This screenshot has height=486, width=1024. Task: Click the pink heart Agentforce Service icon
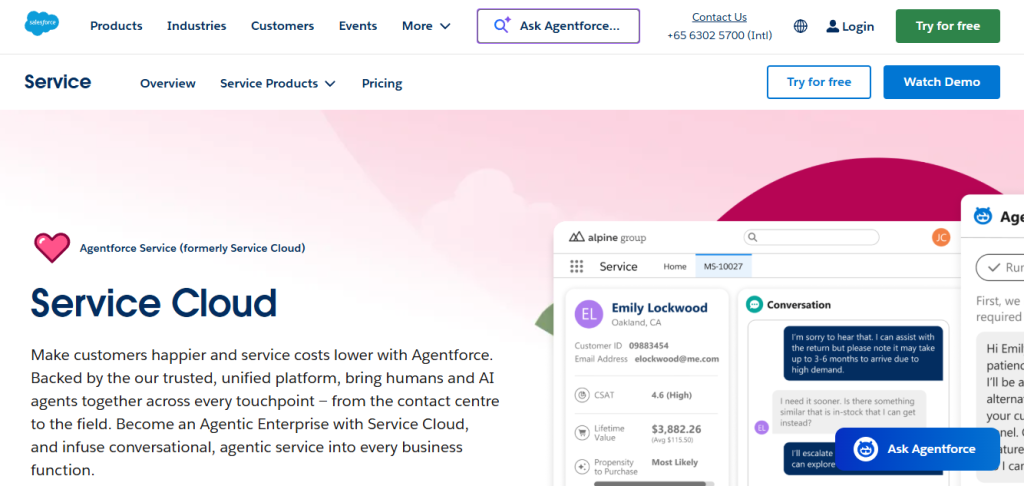(52, 247)
